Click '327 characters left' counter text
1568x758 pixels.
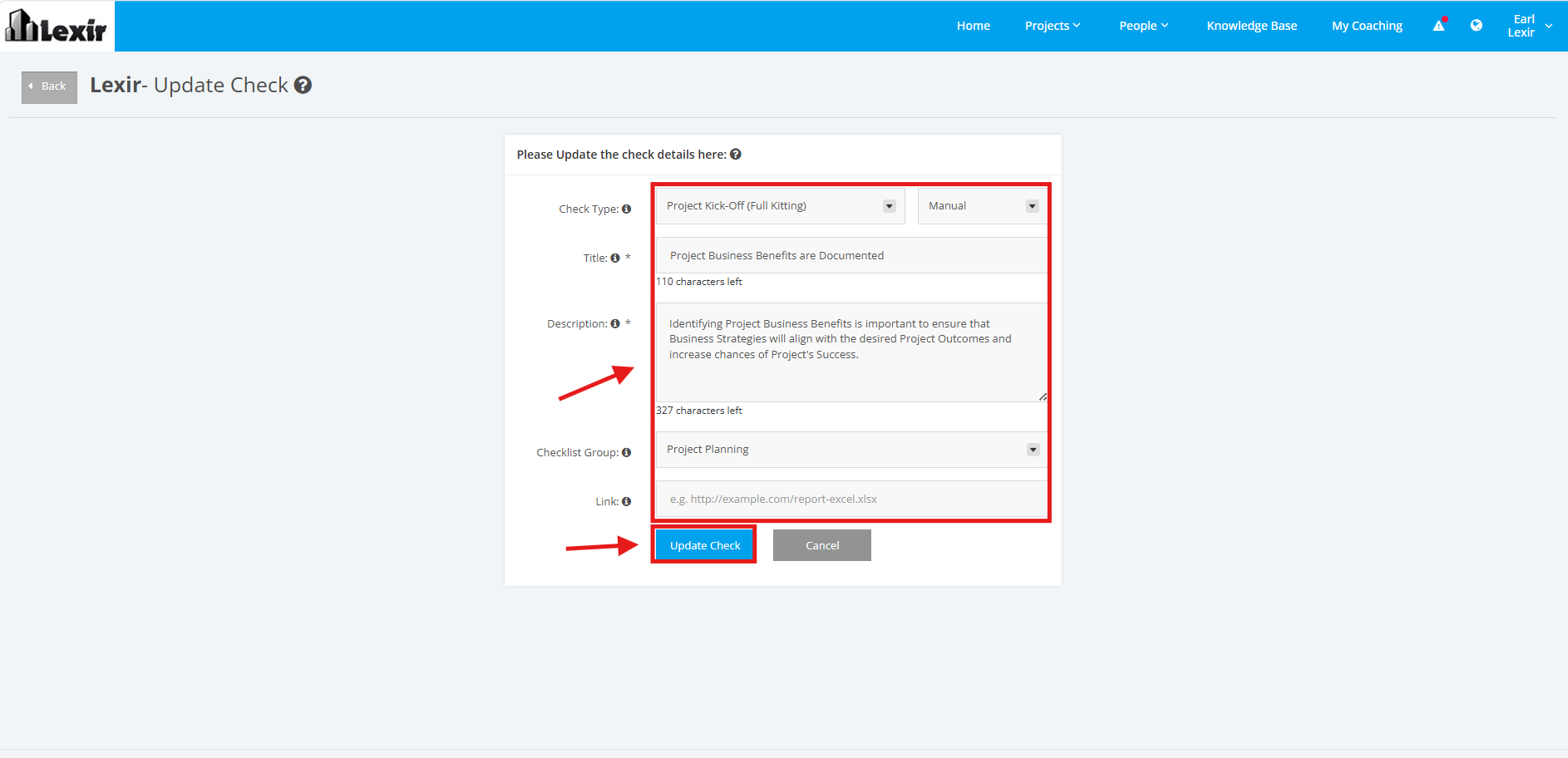point(699,411)
